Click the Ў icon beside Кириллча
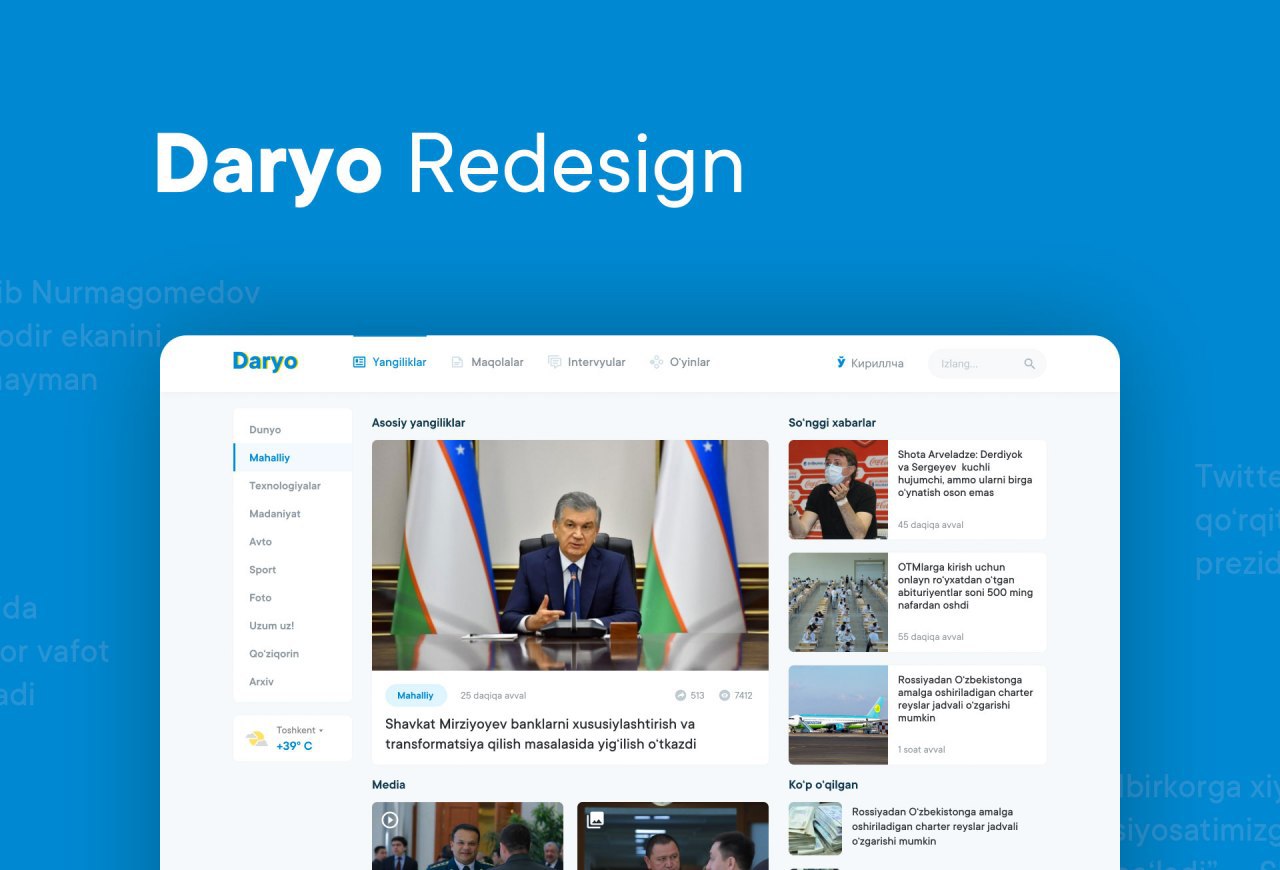The width and height of the screenshot is (1280, 870). (x=841, y=362)
